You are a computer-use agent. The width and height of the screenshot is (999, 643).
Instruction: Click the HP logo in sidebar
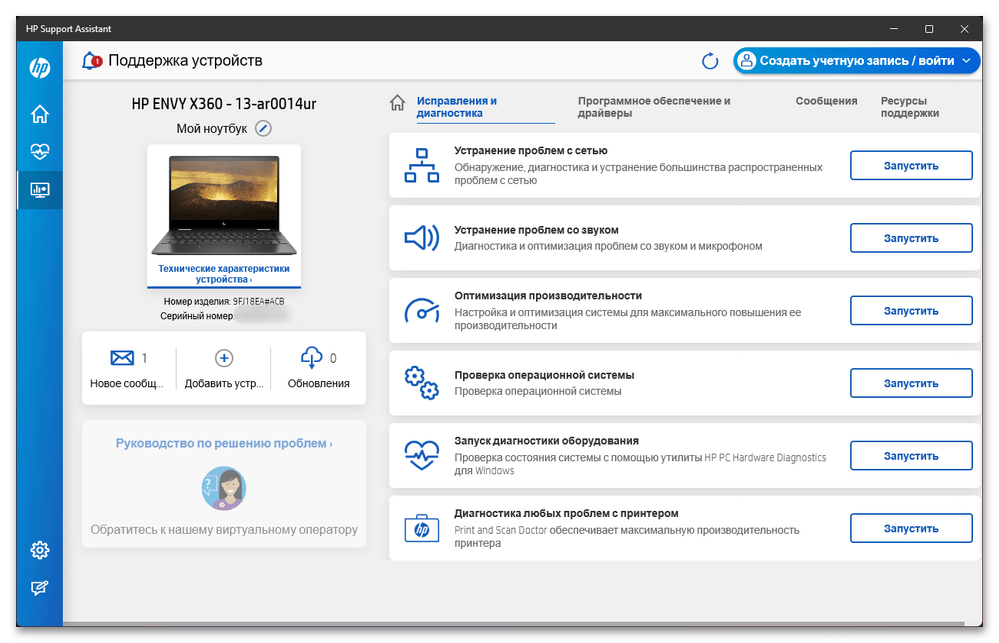pos(40,68)
